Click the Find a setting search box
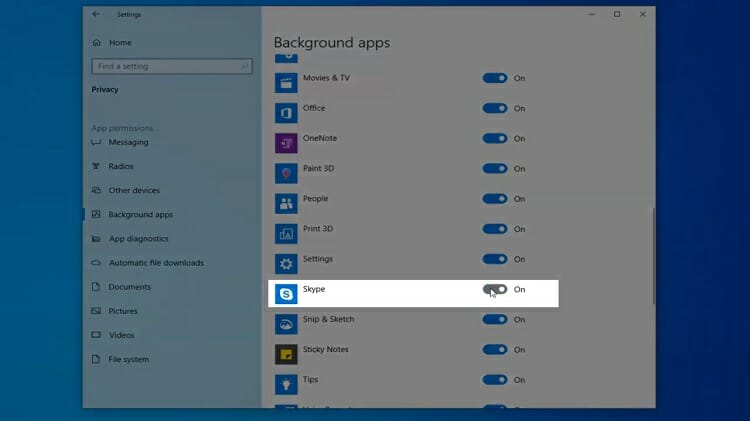The image size is (750, 421). (172, 66)
